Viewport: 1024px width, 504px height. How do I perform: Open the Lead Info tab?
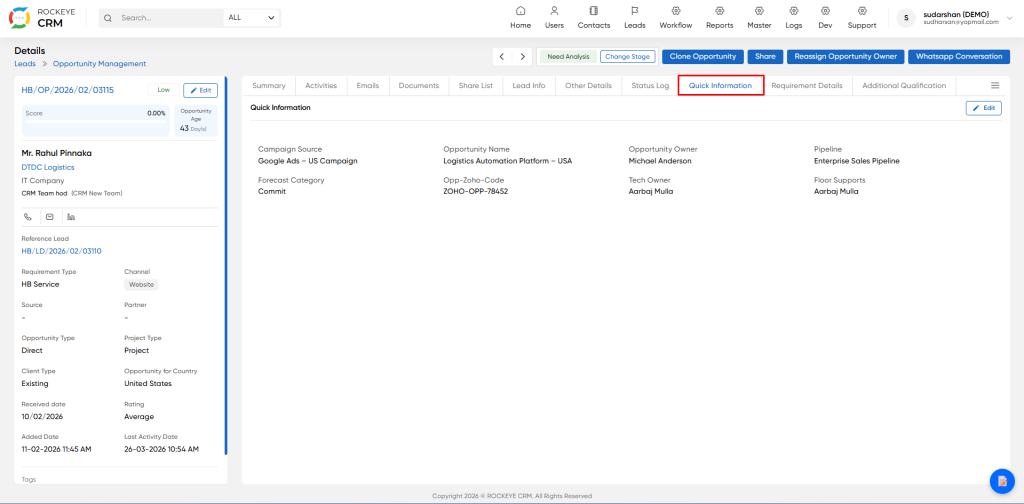[528, 86]
